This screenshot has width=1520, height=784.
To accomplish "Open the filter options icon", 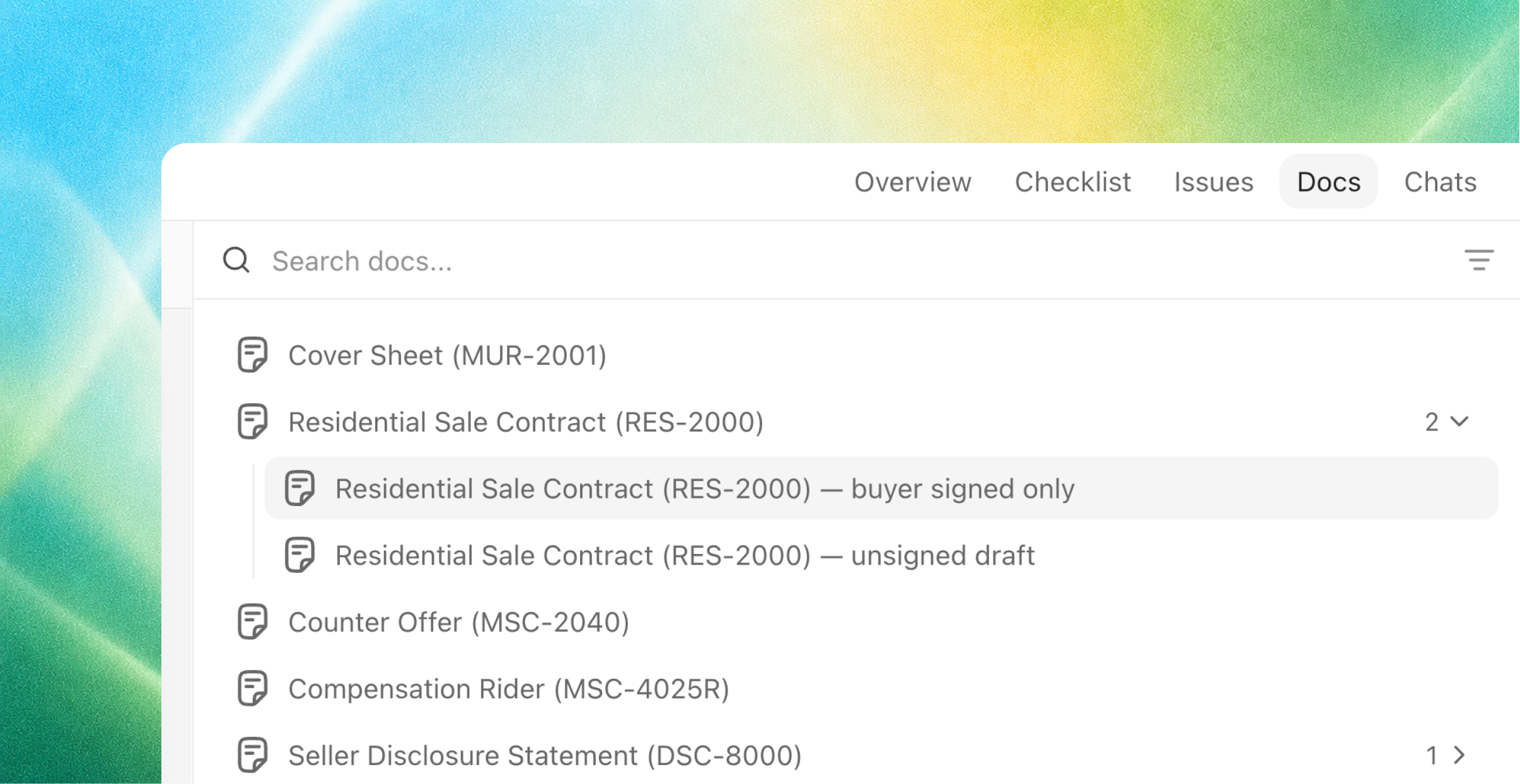I will [1478, 260].
